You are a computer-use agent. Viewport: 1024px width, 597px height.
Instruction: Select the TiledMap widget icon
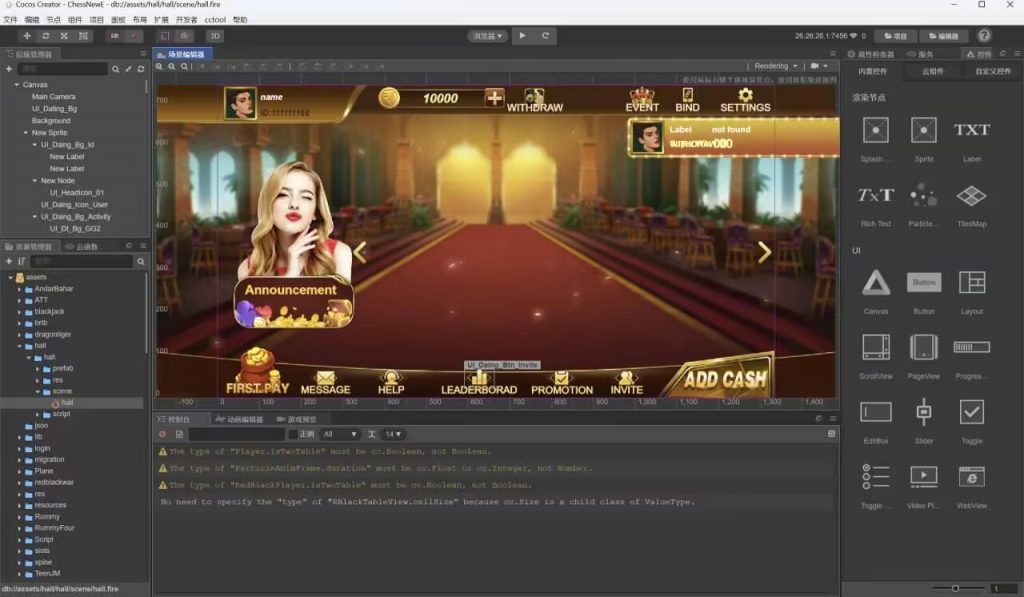[971, 195]
